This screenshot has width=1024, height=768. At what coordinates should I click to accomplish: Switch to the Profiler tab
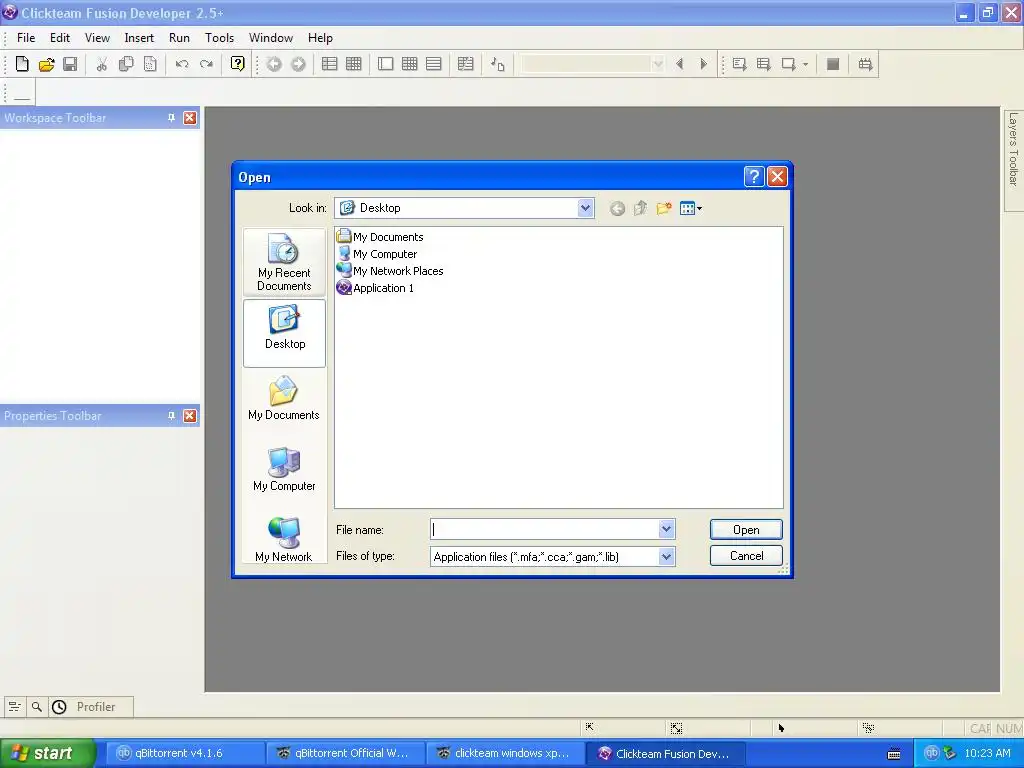pyautogui.click(x=91, y=707)
